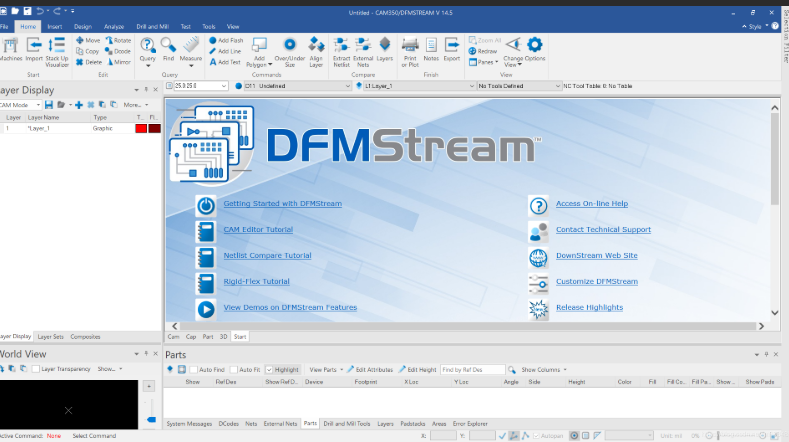Select the Dcode edit command

(x=118, y=51)
